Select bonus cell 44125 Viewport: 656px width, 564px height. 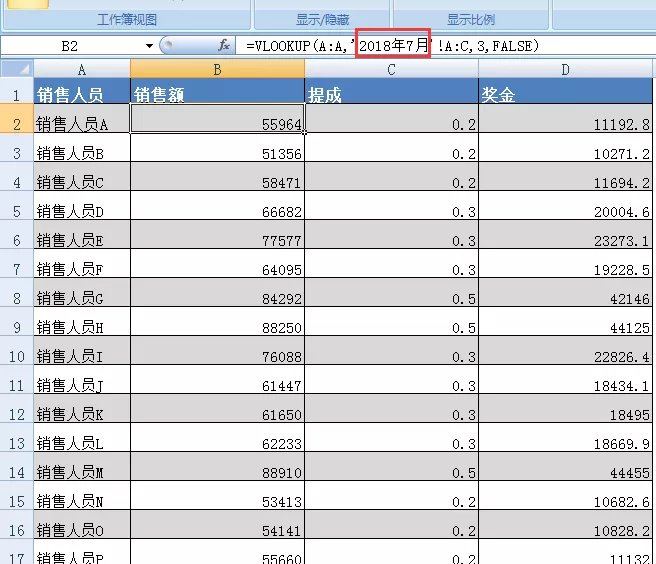point(565,321)
